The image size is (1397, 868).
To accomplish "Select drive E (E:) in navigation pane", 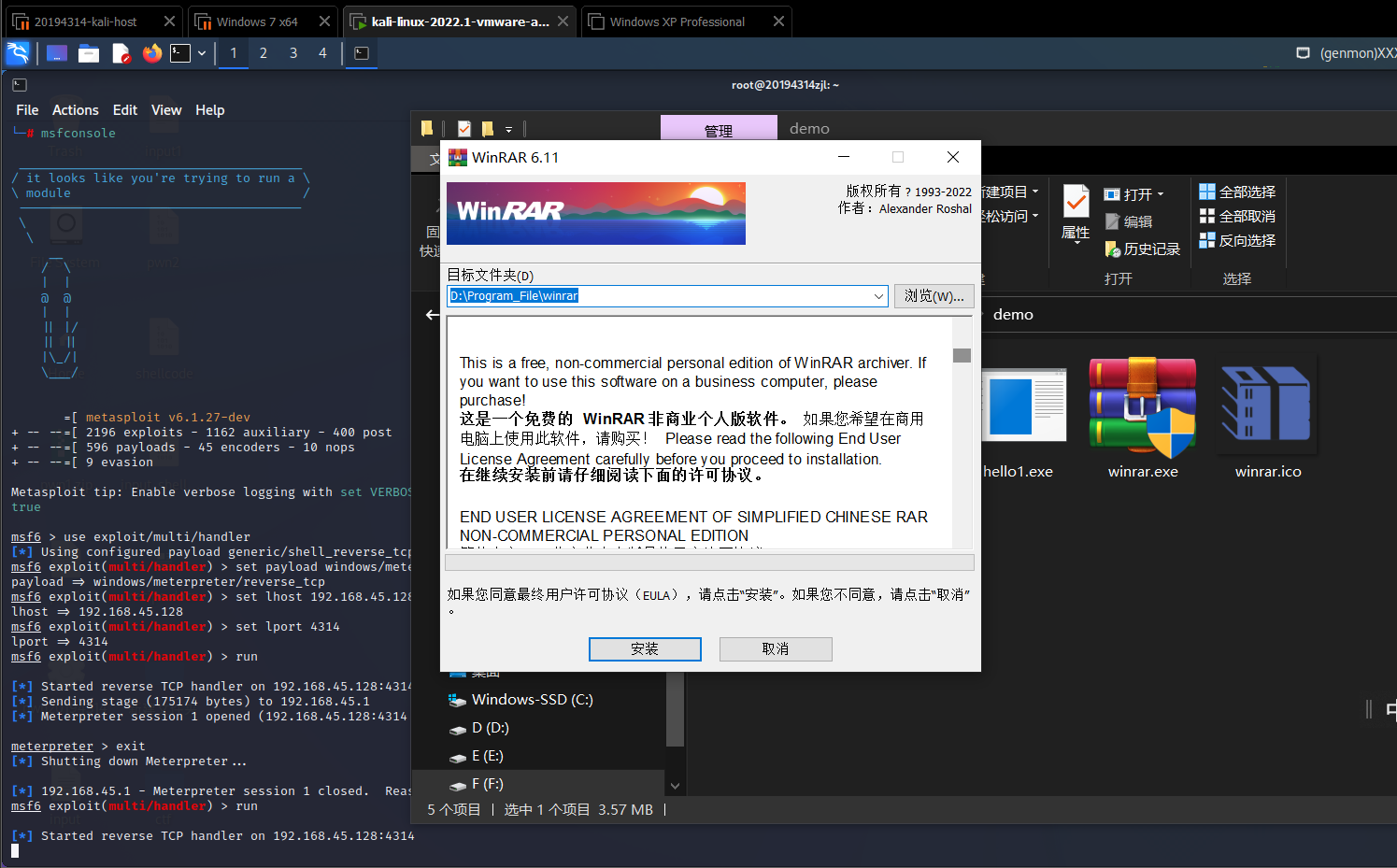I will click(x=476, y=756).
